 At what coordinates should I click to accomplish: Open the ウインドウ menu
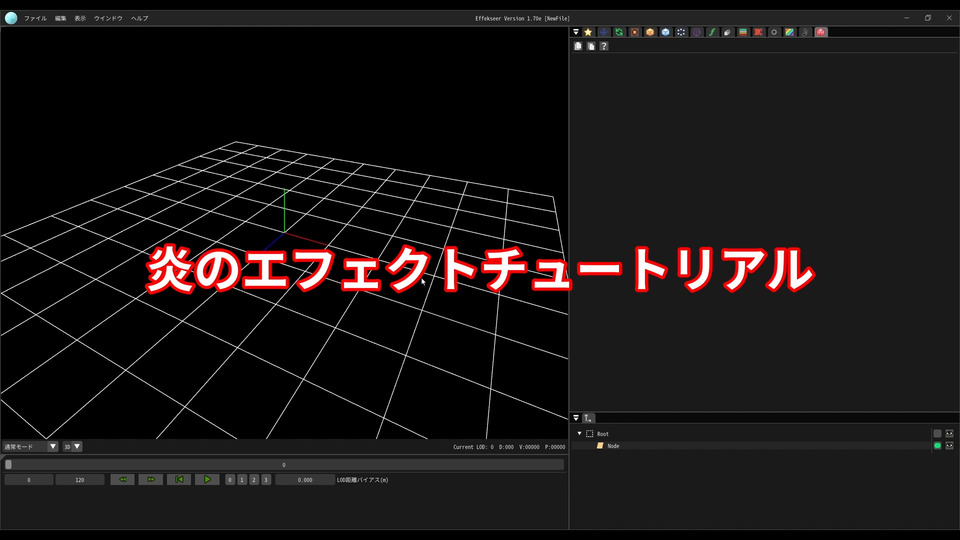pos(108,18)
